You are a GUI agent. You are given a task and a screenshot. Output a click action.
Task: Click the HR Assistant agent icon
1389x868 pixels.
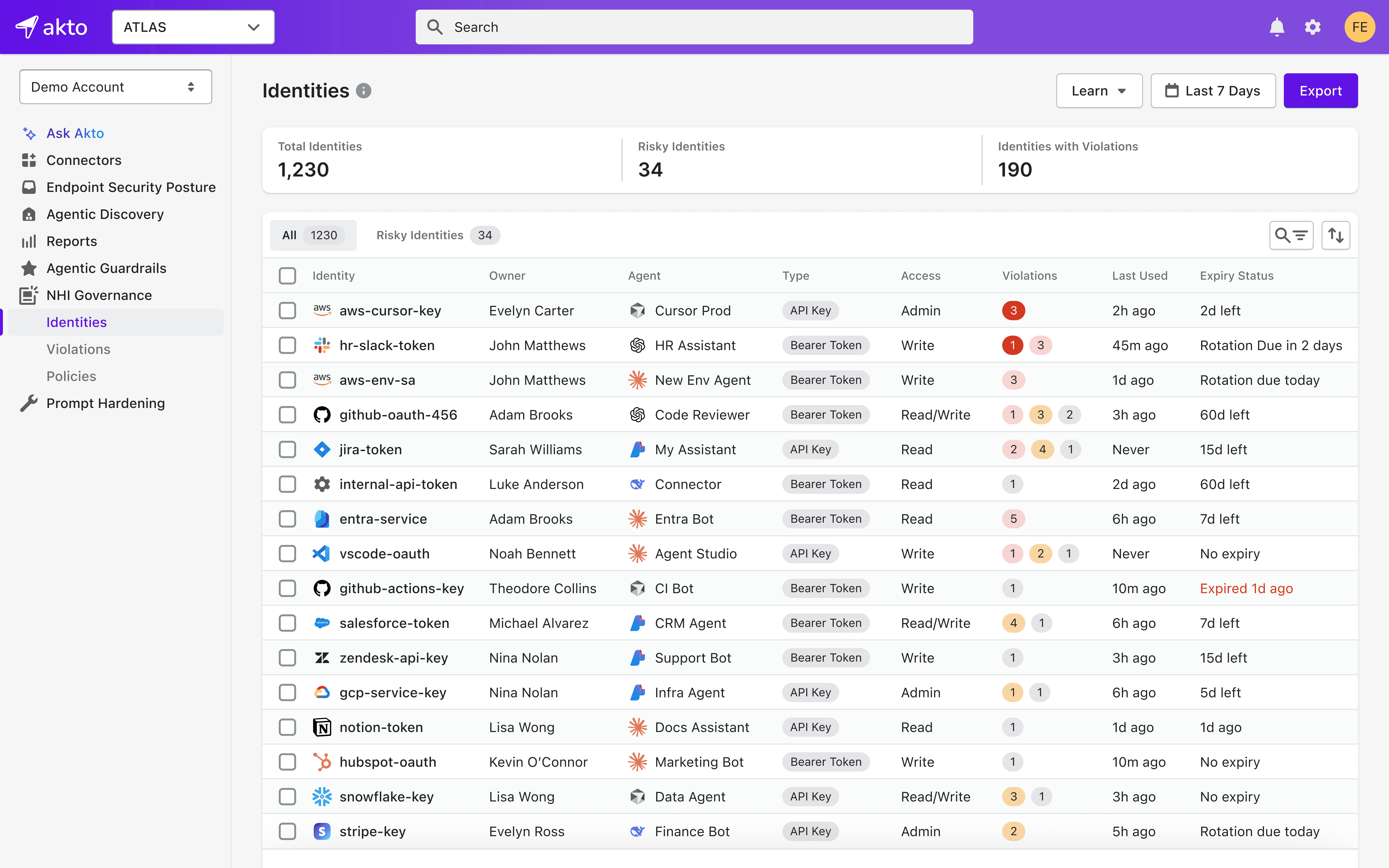point(637,345)
